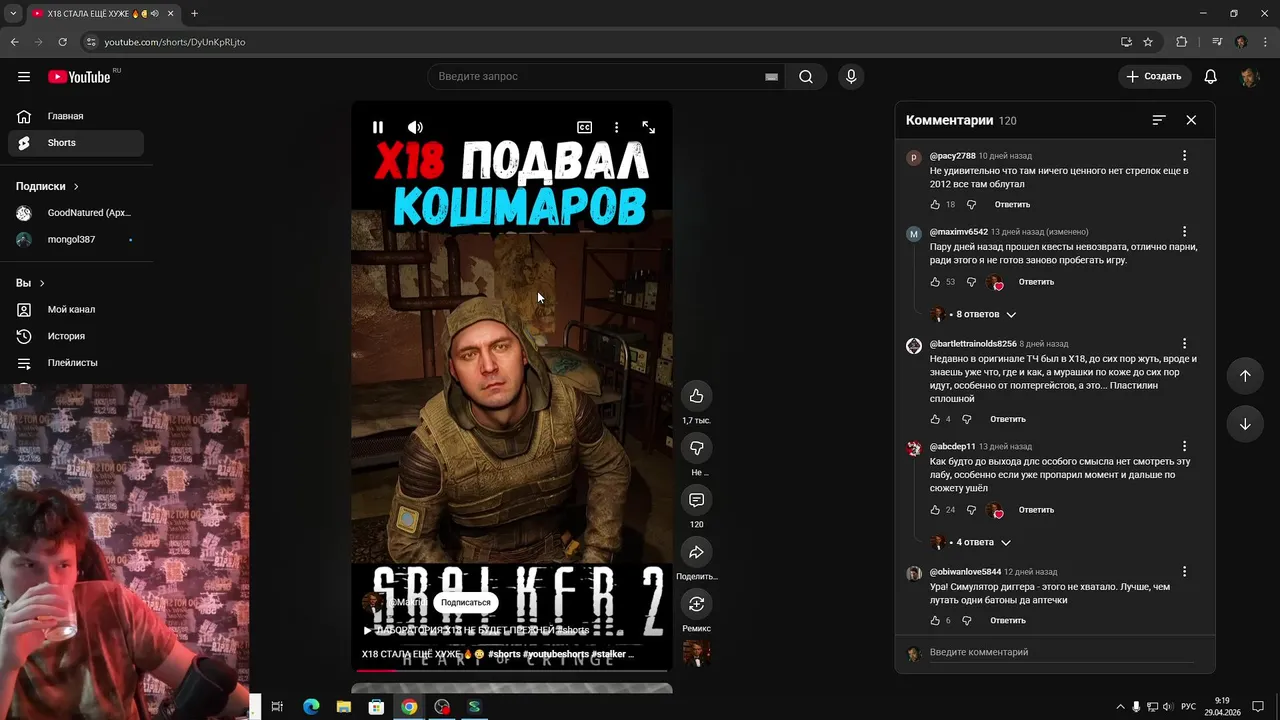The width and height of the screenshot is (1280, 720).
Task: Click the Chrome address bar URL
Action: (x=175, y=42)
